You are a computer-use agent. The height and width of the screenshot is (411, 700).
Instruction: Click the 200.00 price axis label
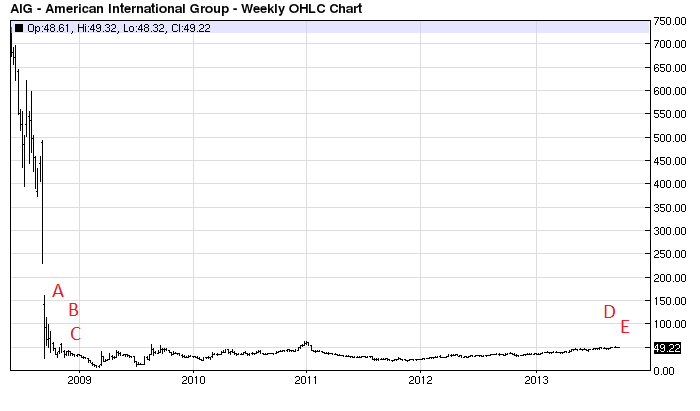670,278
